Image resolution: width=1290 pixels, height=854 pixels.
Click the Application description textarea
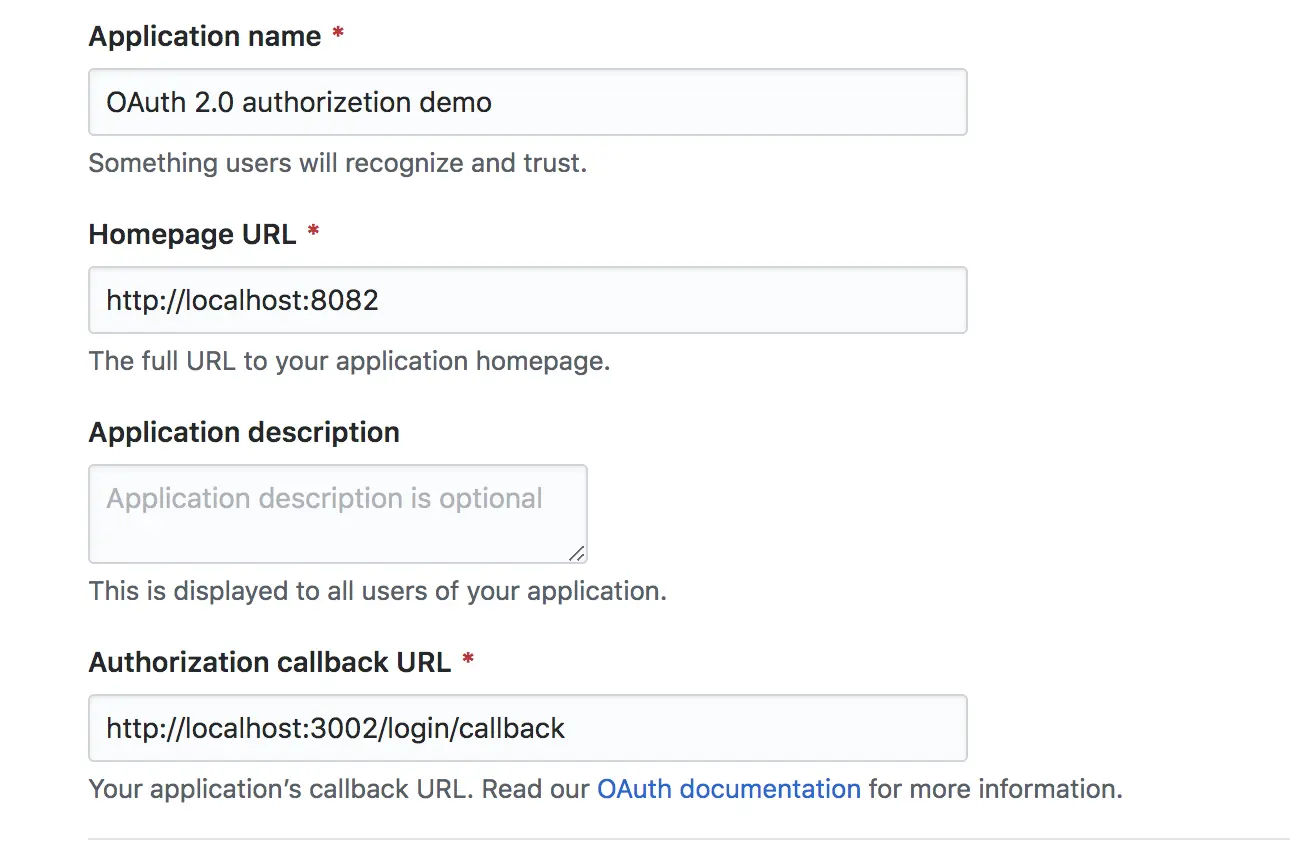tap(337, 514)
